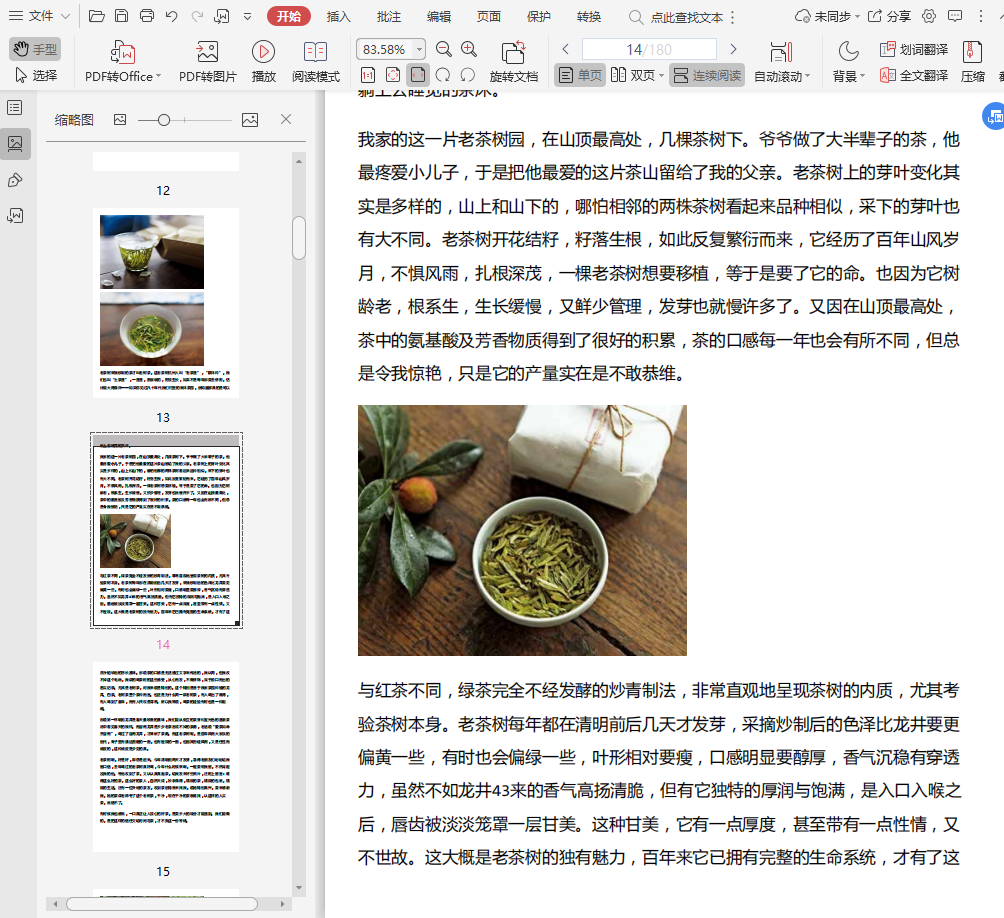
Task: Click the lowest sidebar icon, page with W arrow
Action: (x=15, y=216)
